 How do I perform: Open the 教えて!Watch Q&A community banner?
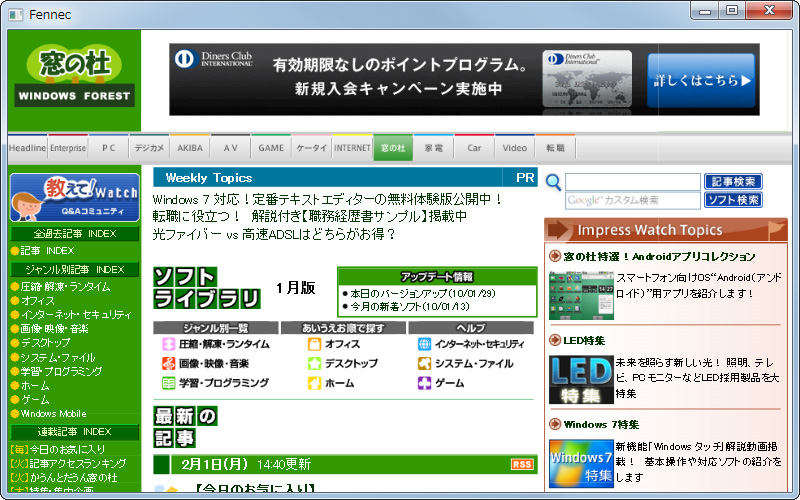tap(74, 197)
